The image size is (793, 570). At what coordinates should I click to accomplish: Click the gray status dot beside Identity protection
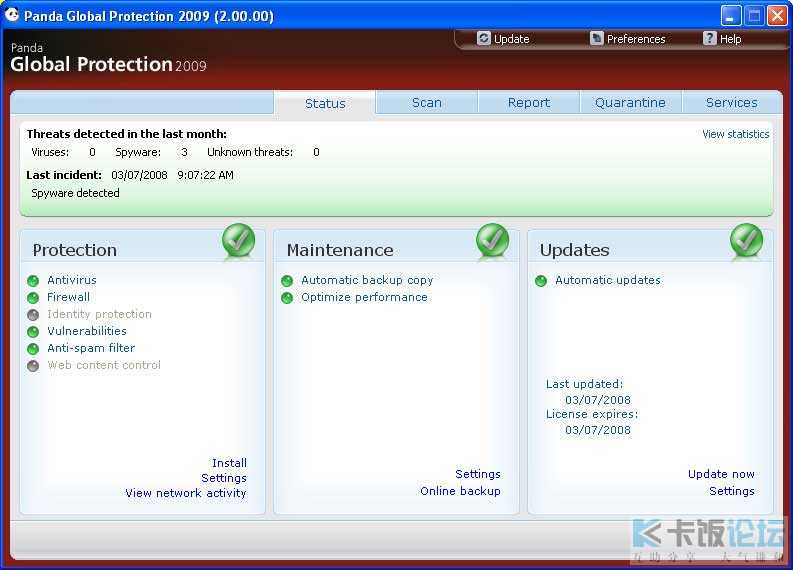[x=33, y=315]
